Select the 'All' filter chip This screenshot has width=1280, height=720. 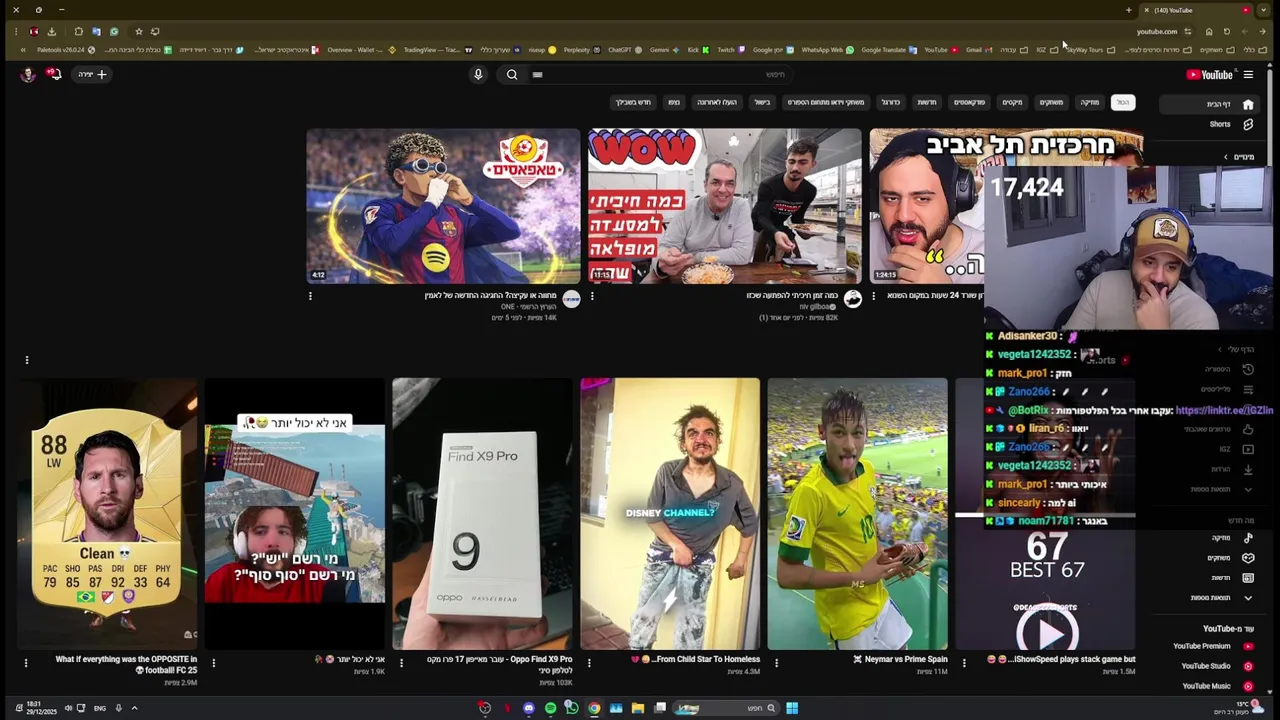pos(1123,102)
